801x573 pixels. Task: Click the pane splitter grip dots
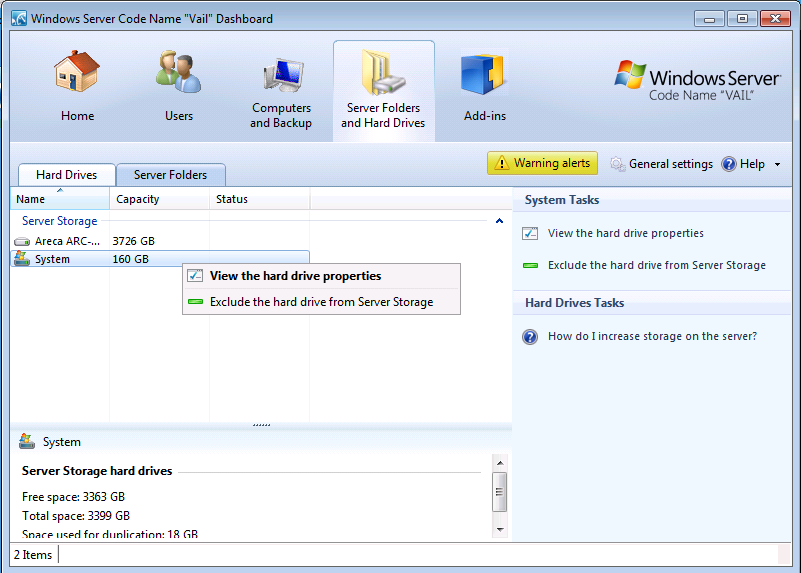261,425
